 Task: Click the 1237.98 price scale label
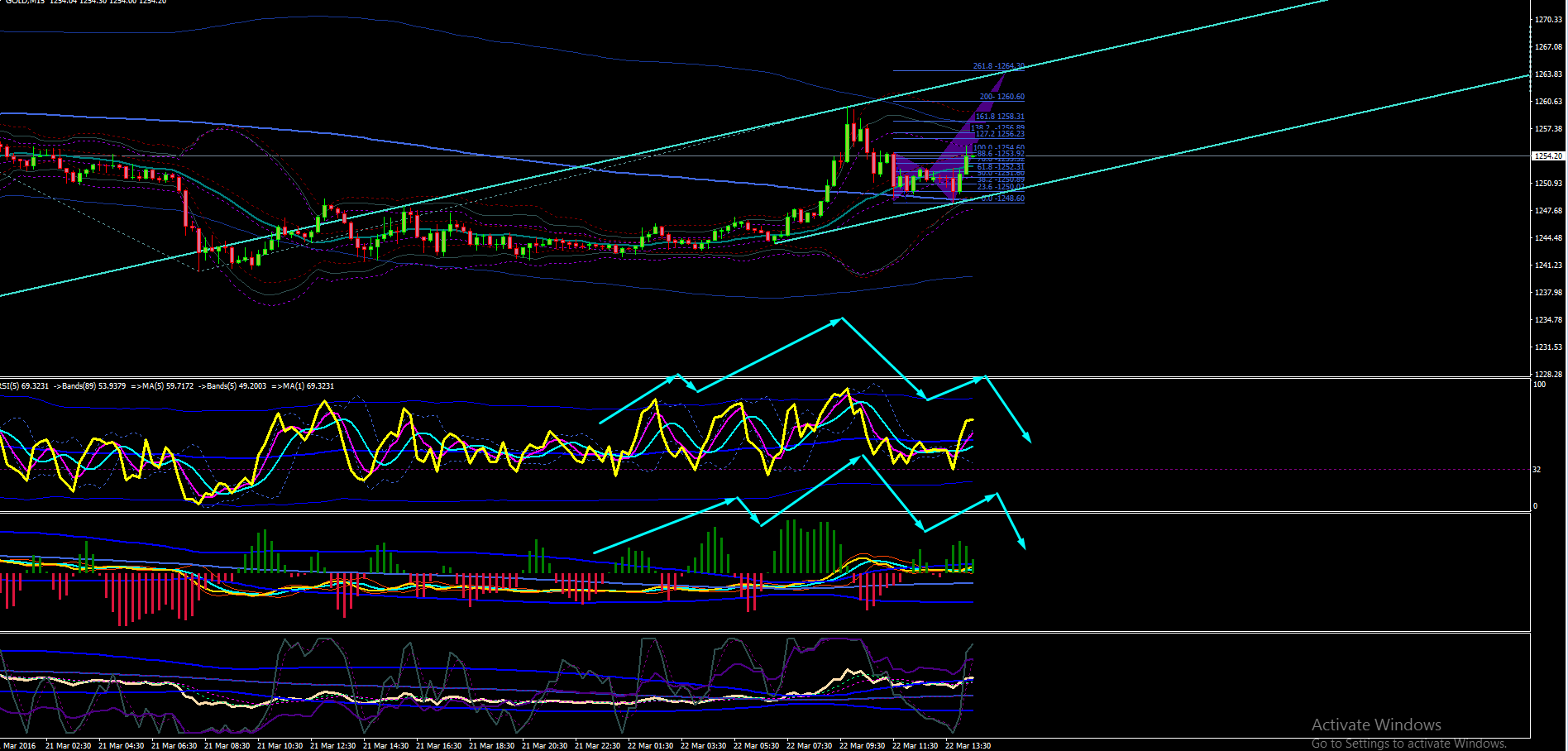click(1548, 293)
